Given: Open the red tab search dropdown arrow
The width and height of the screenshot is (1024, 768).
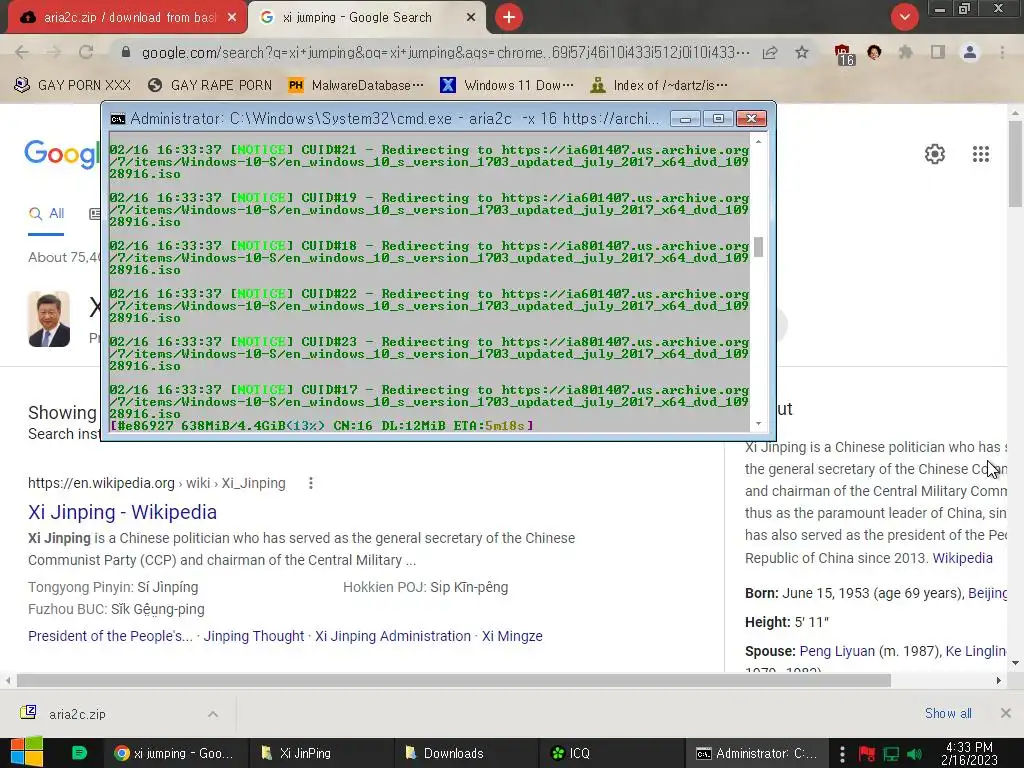Looking at the screenshot, I should point(904,17).
